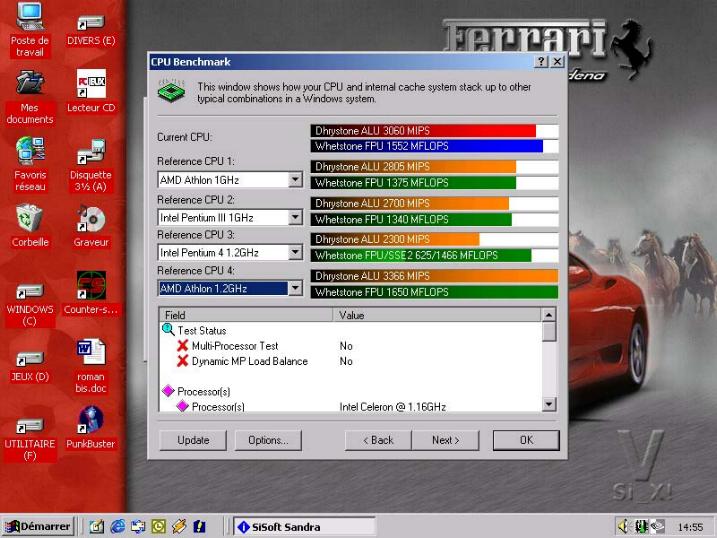Open the Démarrer start menu
Viewport: 717px width, 538px height.
click(x=38, y=526)
